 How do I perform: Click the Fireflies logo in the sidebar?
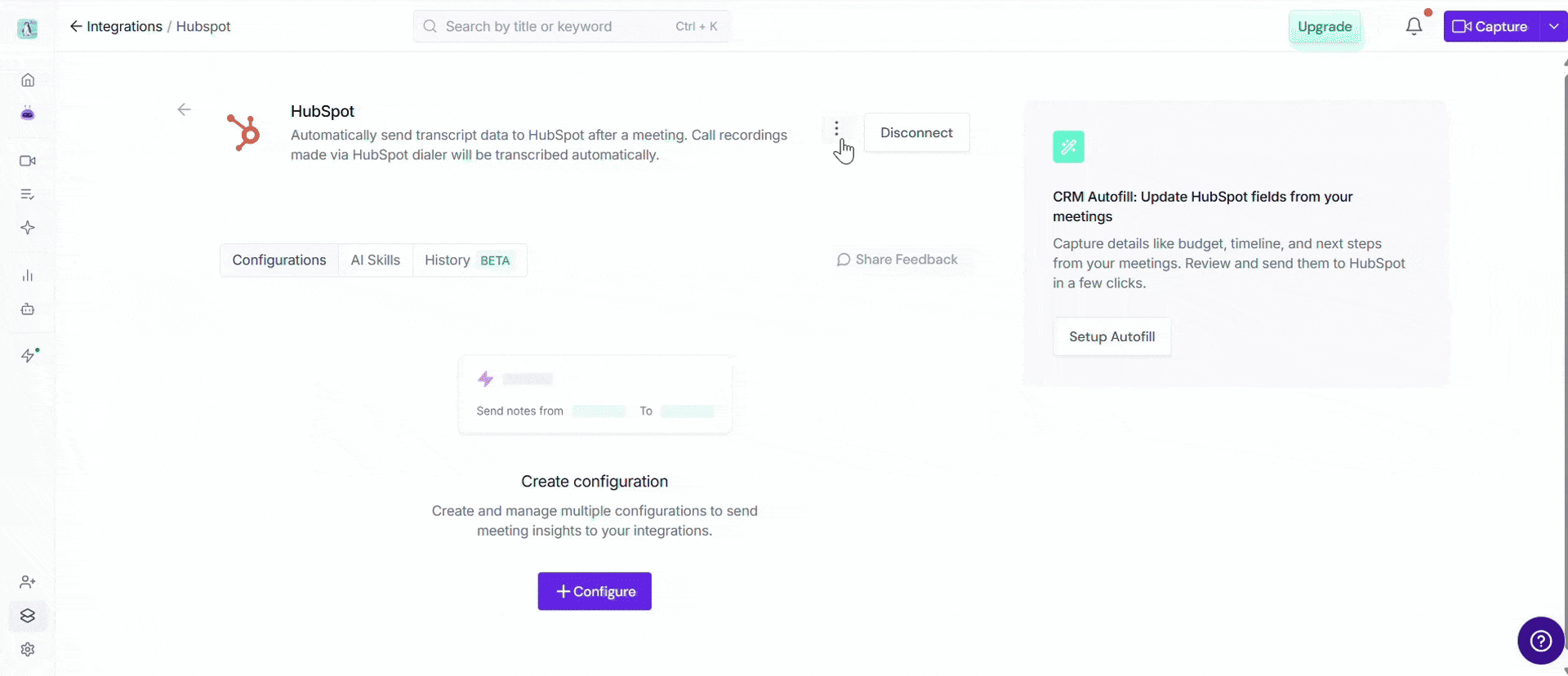click(x=28, y=29)
